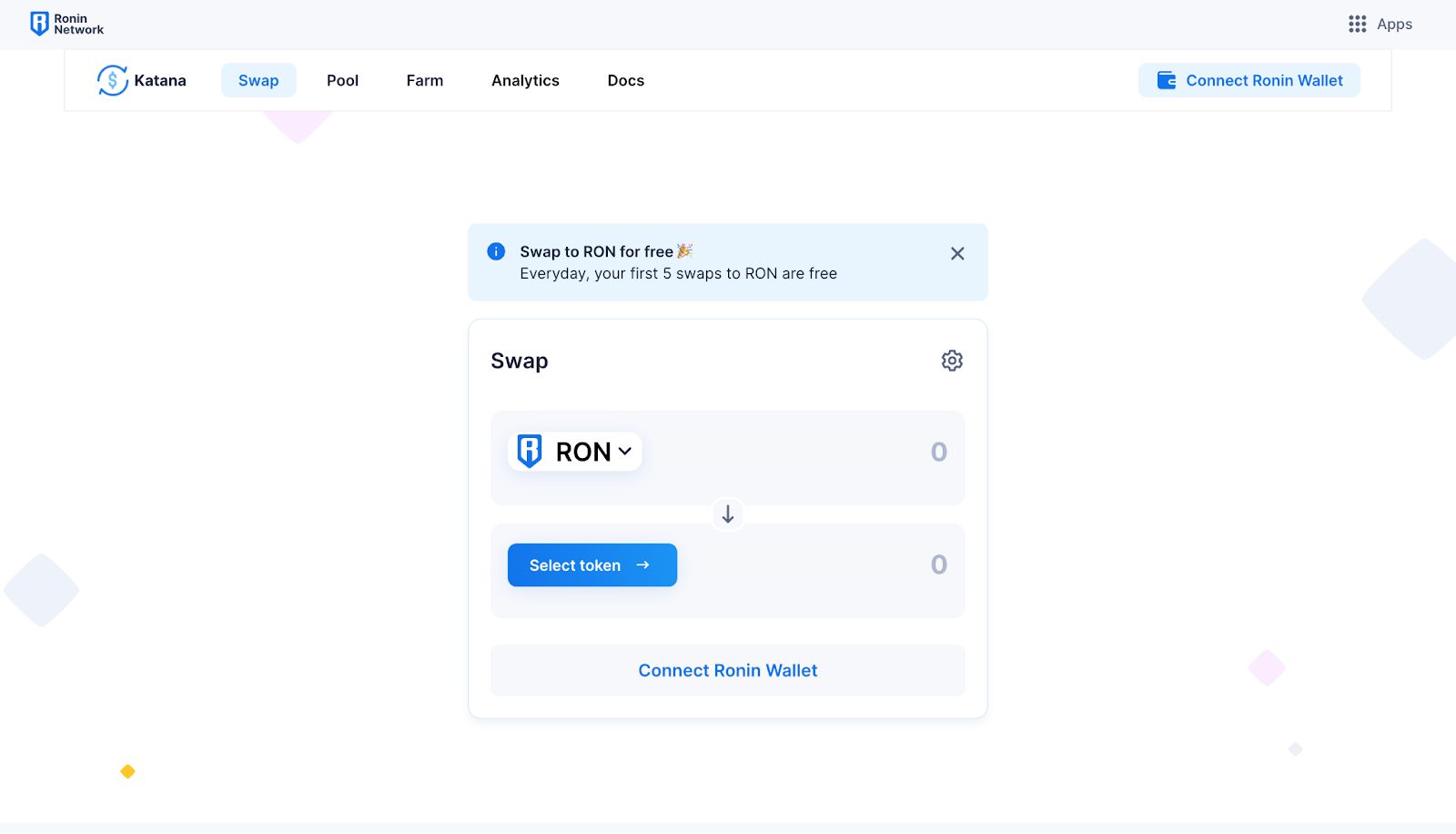
Task: Click wallet icon in header button
Action: coord(1167,80)
